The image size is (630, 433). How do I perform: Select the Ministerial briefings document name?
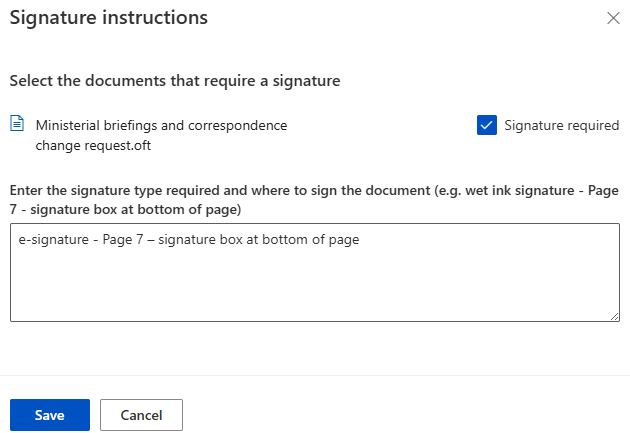(x=161, y=125)
